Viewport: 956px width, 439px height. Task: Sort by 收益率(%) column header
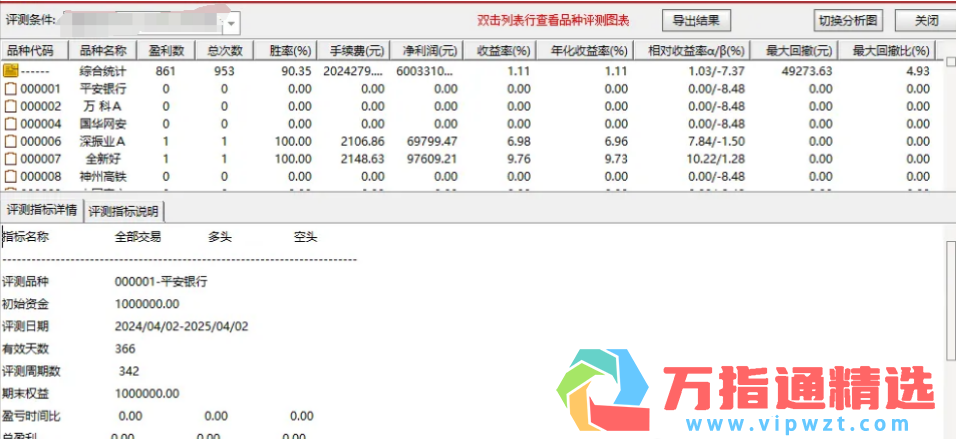pos(499,51)
